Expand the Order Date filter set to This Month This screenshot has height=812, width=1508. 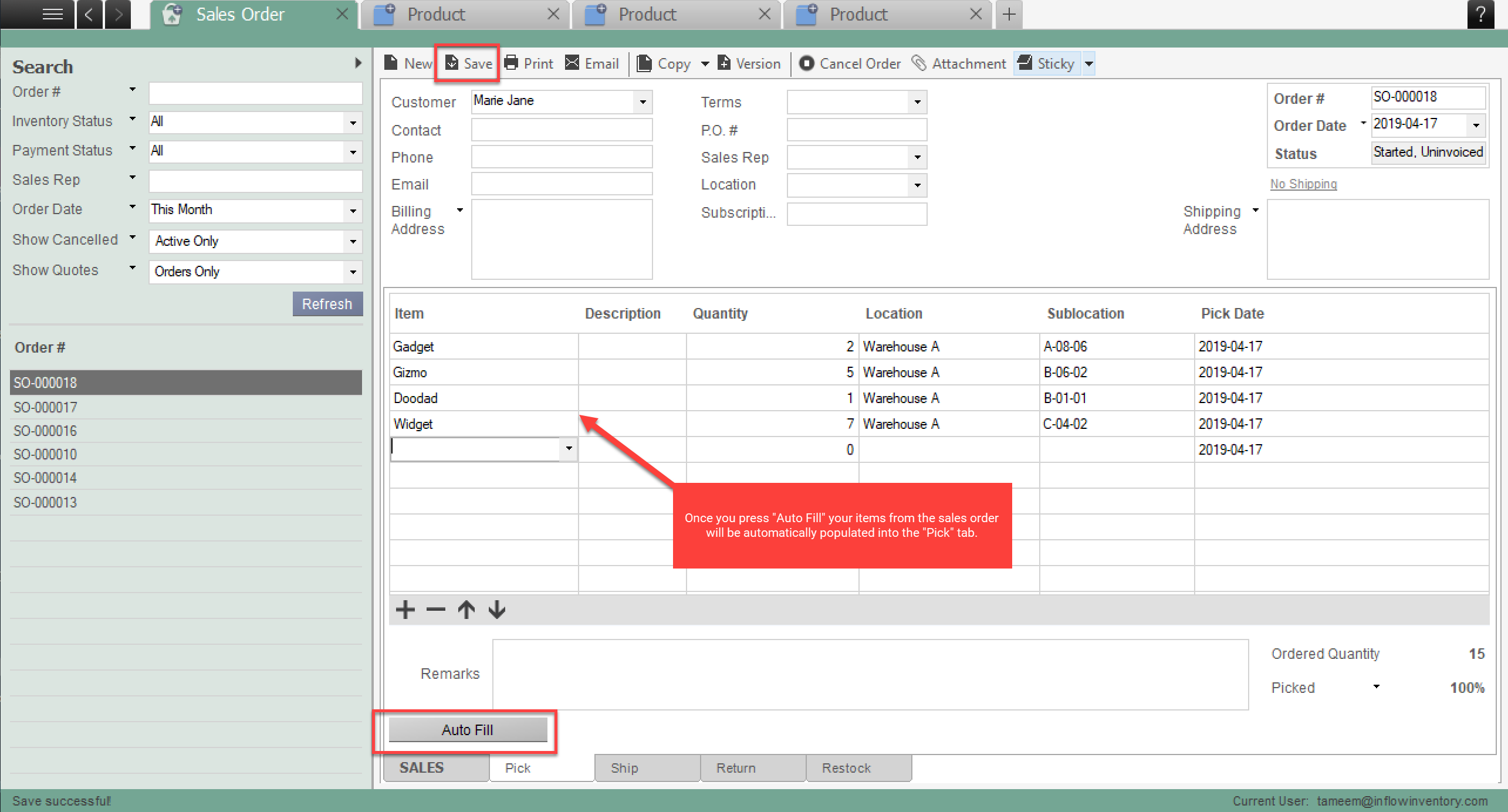[x=352, y=211]
